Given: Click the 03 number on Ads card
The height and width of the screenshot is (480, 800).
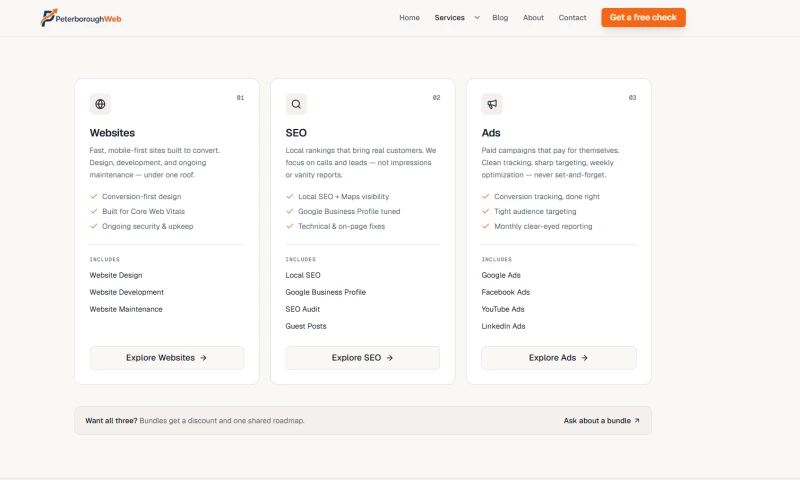Looking at the screenshot, I should (632, 97).
